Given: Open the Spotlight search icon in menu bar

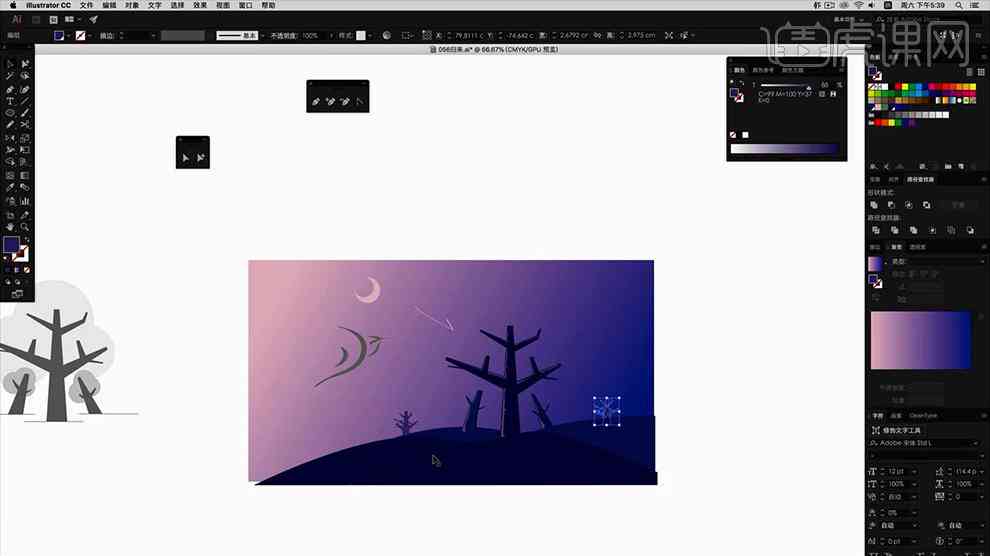Looking at the screenshot, I should pos(958,5).
